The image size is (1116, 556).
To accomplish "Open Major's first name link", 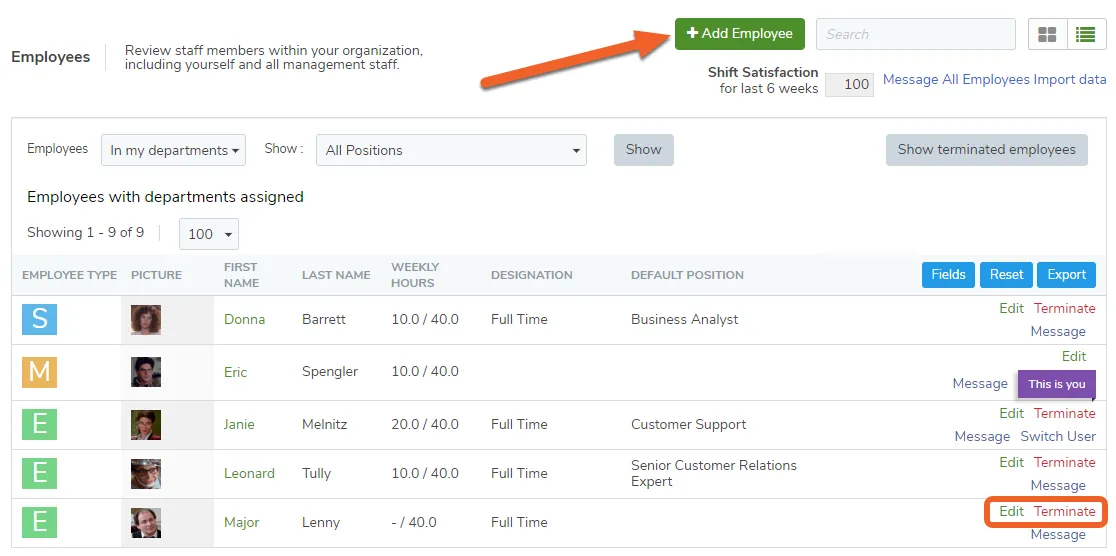I will 241,523.
